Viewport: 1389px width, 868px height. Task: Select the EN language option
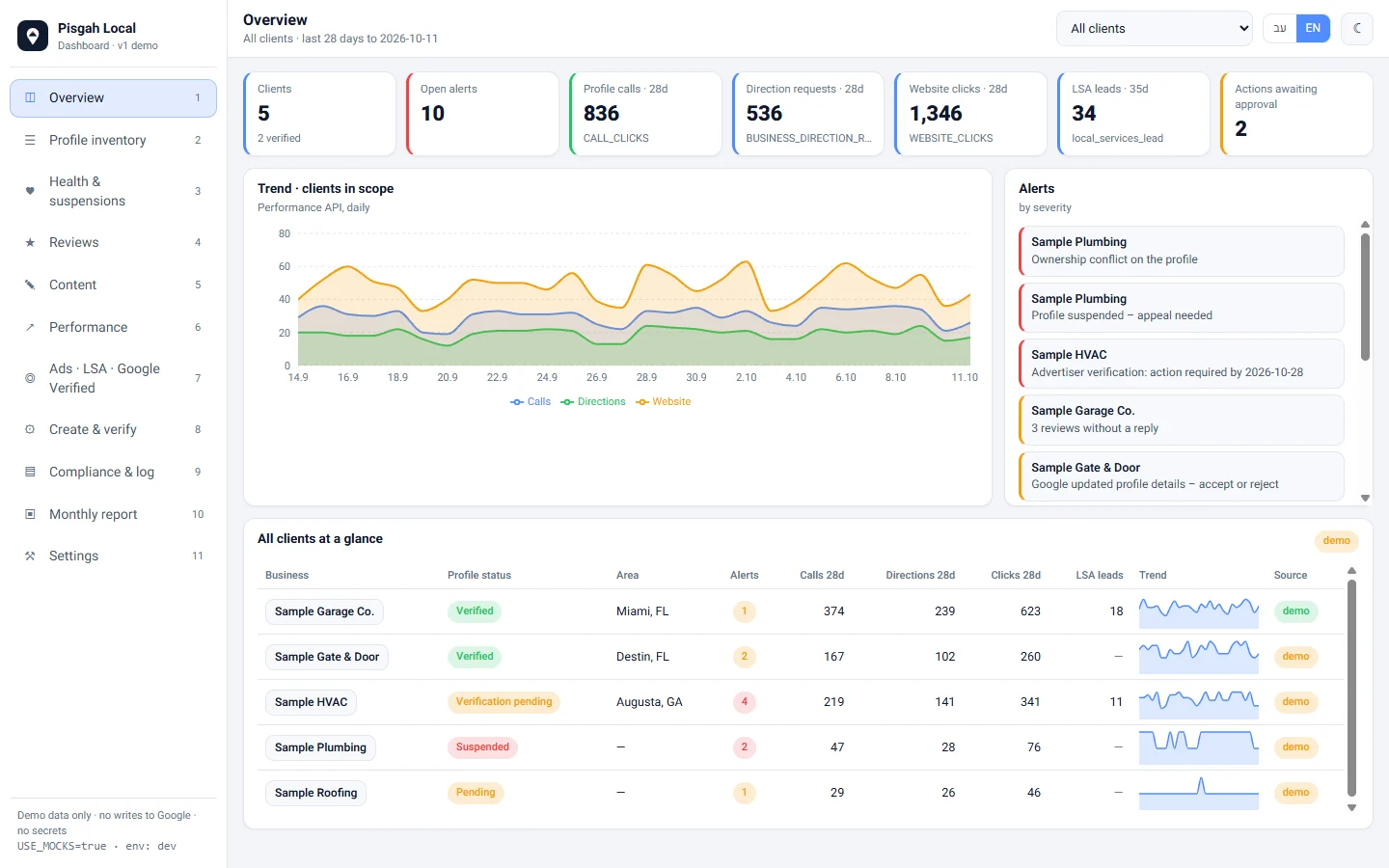[x=1313, y=28]
